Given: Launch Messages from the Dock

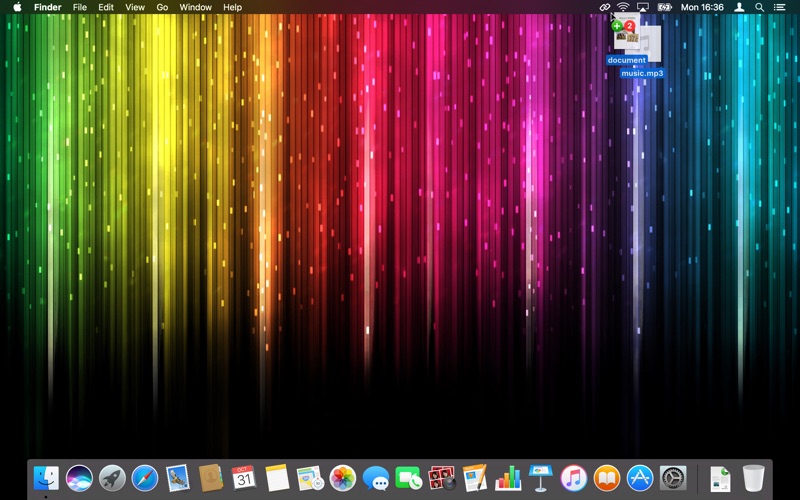Looking at the screenshot, I should (x=376, y=479).
